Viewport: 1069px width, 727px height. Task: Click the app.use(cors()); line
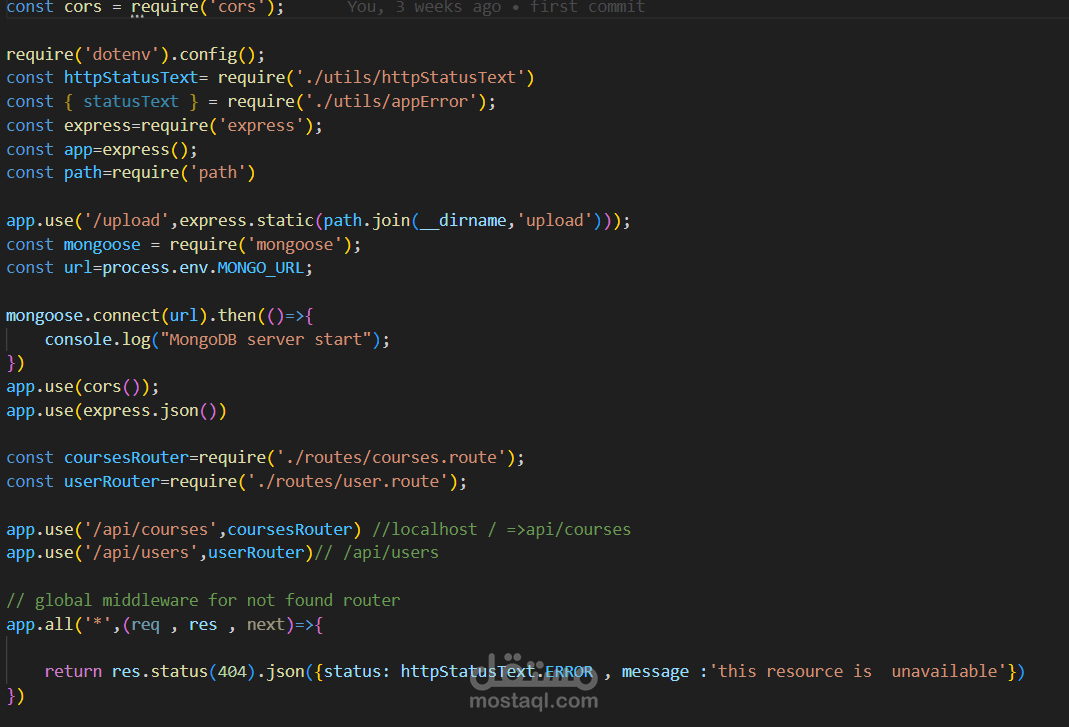(82, 387)
